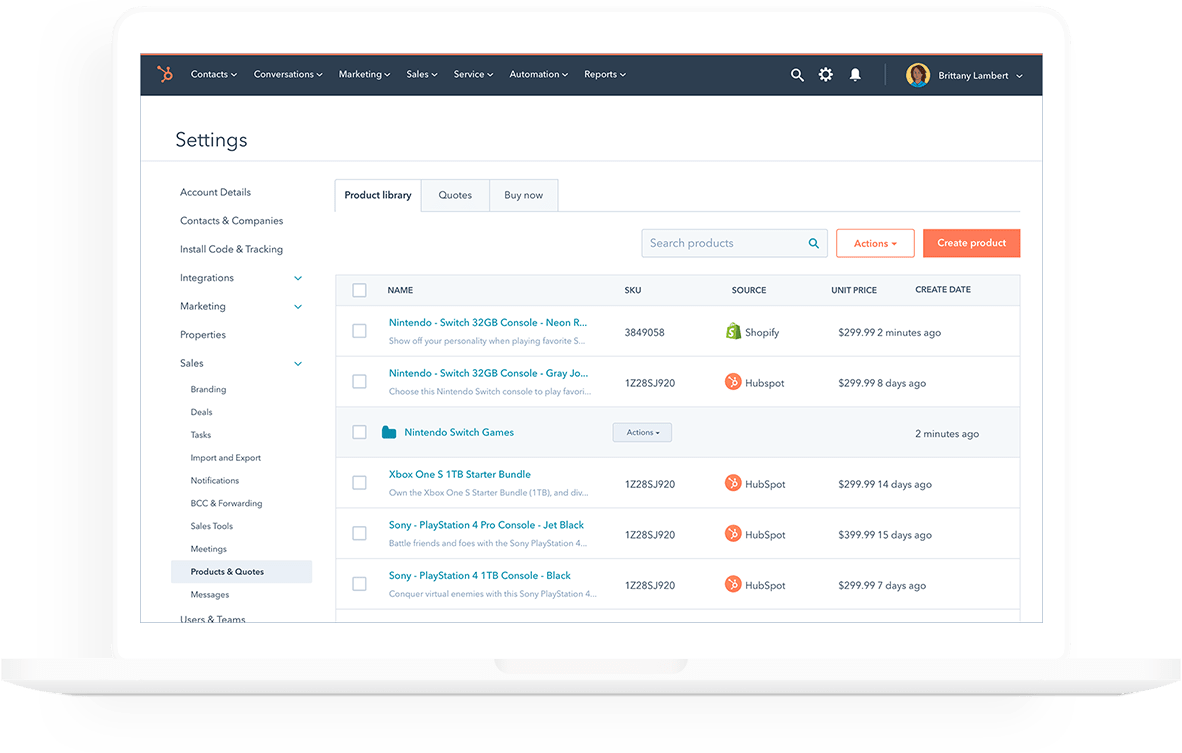The width and height of the screenshot is (1182, 753).
Task: Click the Create product button
Action: tap(971, 243)
